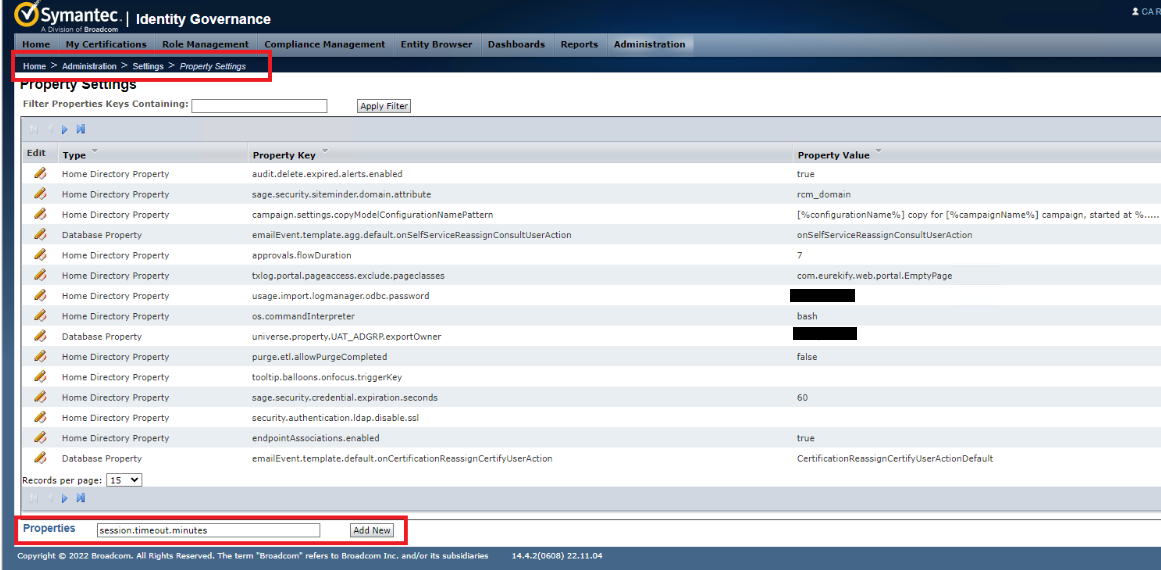Click the Add New property button
Screen dimensions: 1161x570
pyautogui.click(x=371, y=530)
